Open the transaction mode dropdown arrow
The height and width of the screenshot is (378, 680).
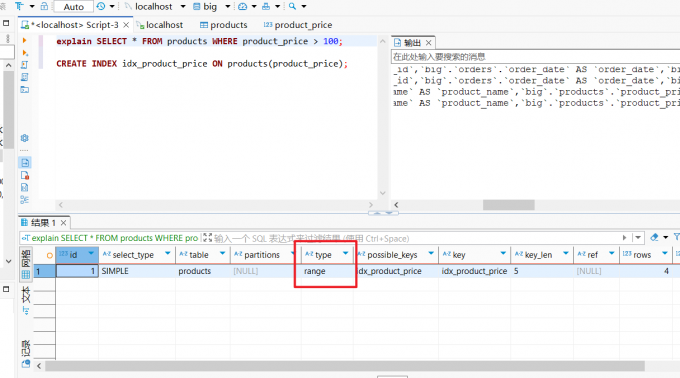pos(32,7)
